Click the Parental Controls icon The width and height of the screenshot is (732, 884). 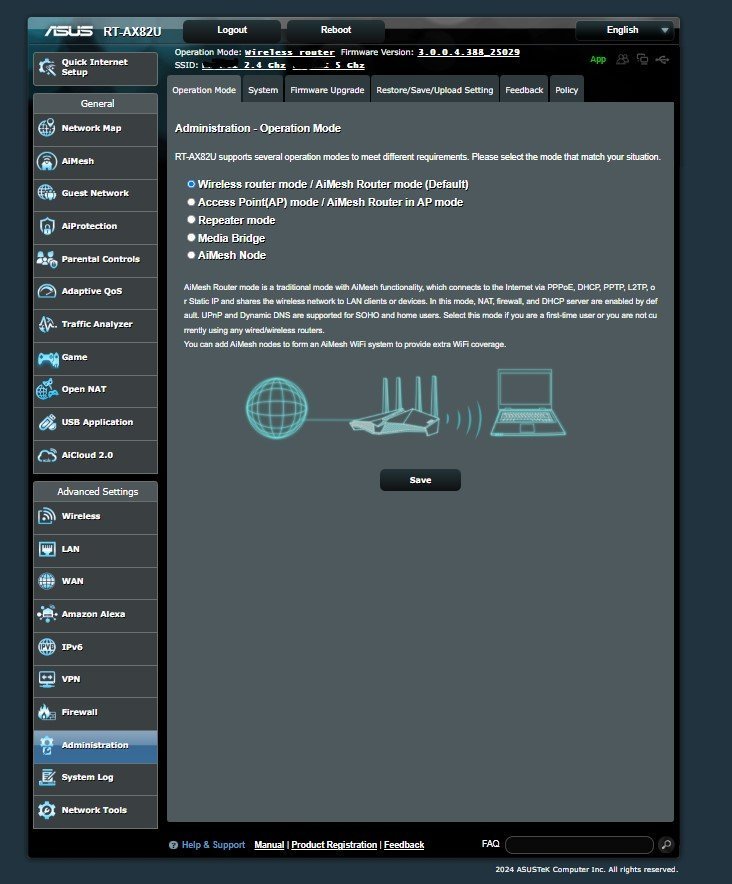point(47,259)
